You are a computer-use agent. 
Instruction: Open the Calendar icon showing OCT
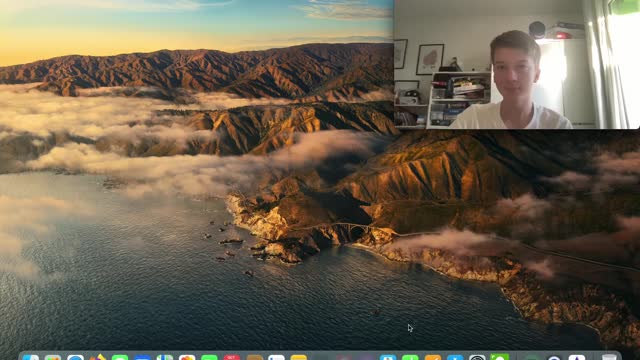point(231,358)
